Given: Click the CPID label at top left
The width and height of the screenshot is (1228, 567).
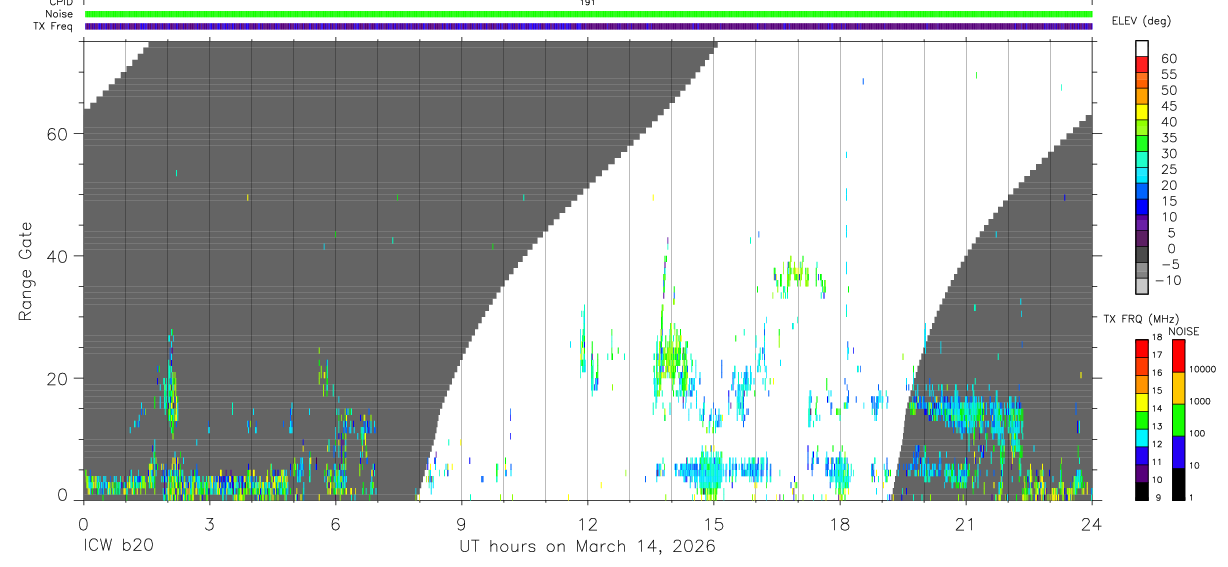Looking at the screenshot, I should tap(59, 3).
